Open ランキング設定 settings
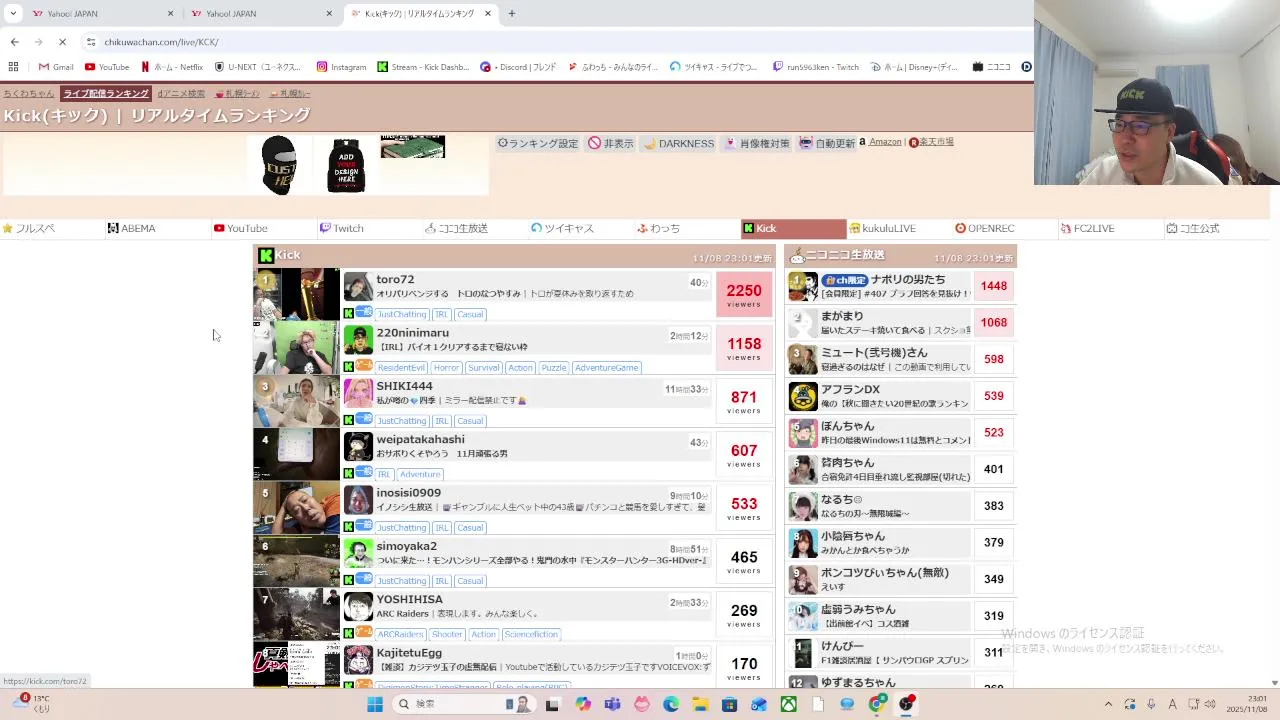Screen dimensions: 1280x720 point(538,143)
